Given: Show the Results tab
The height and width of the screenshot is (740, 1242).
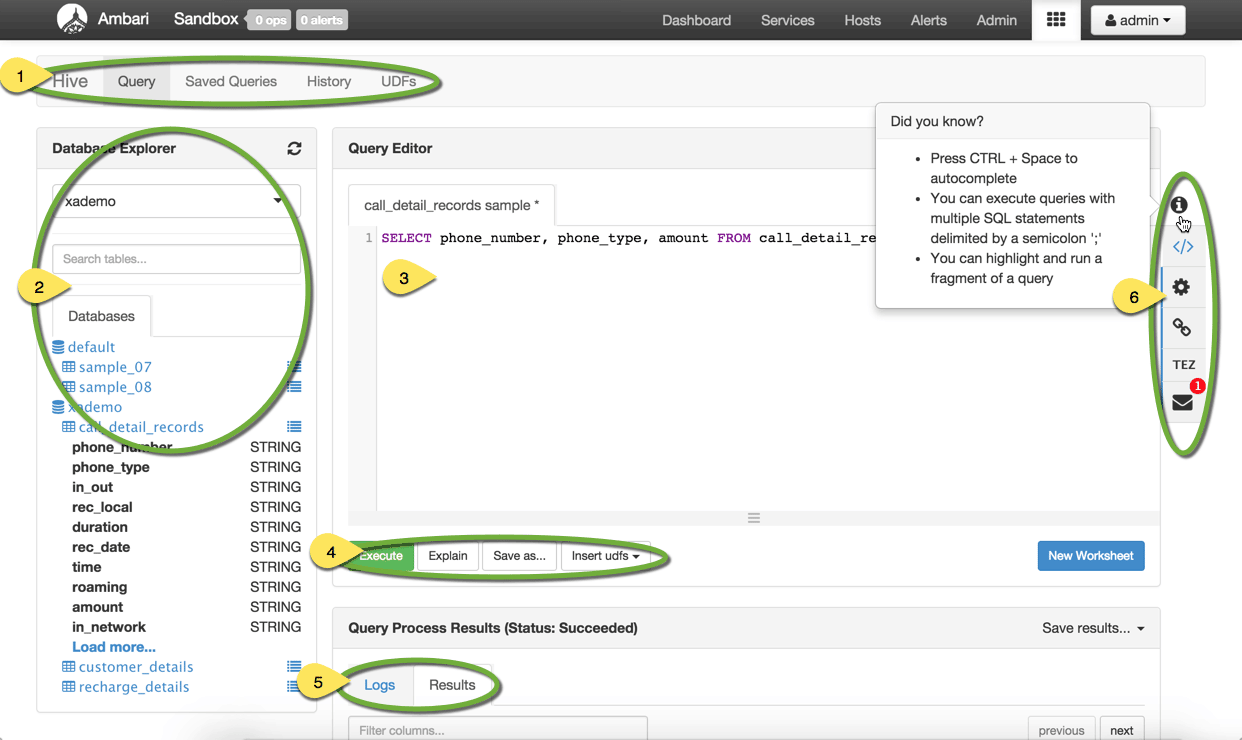Looking at the screenshot, I should pyautogui.click(x=452, y=685).
